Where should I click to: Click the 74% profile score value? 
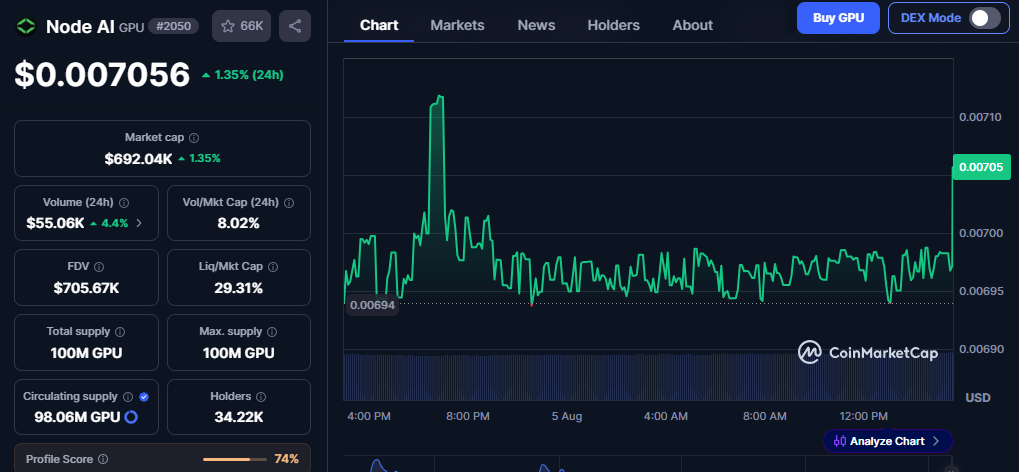286,459
